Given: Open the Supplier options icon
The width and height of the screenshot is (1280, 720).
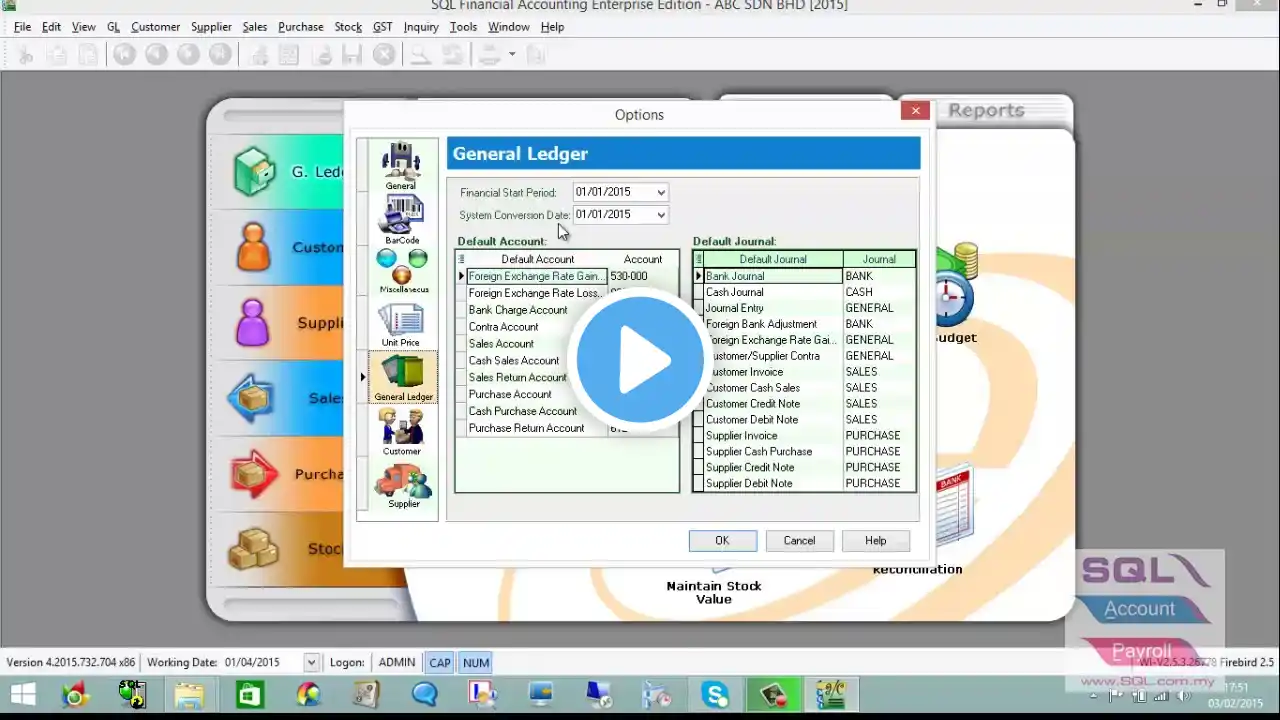Looking at the screenshot, I should click(x=403, y=485).
